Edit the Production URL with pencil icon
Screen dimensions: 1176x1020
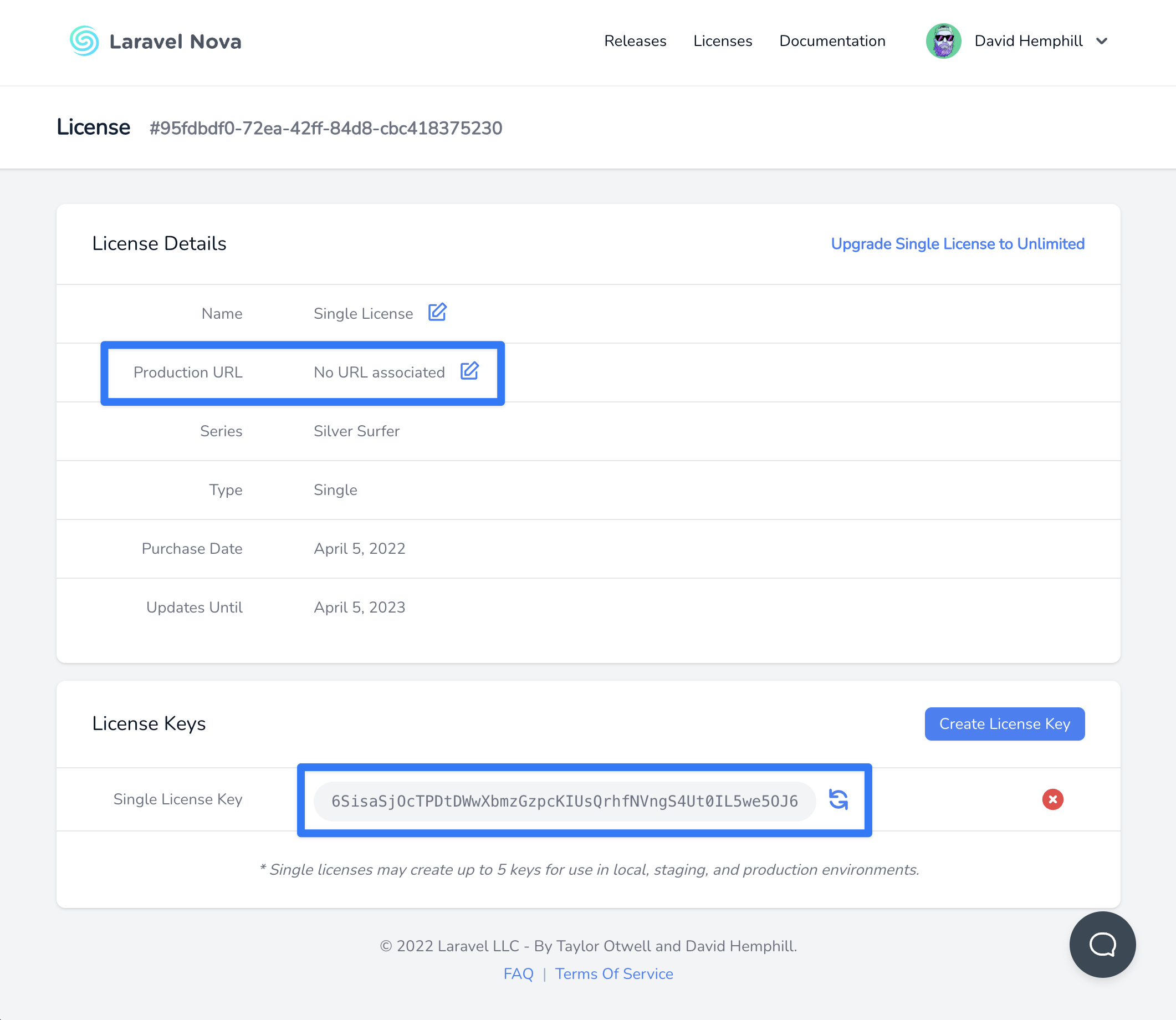tap(470, 371)
